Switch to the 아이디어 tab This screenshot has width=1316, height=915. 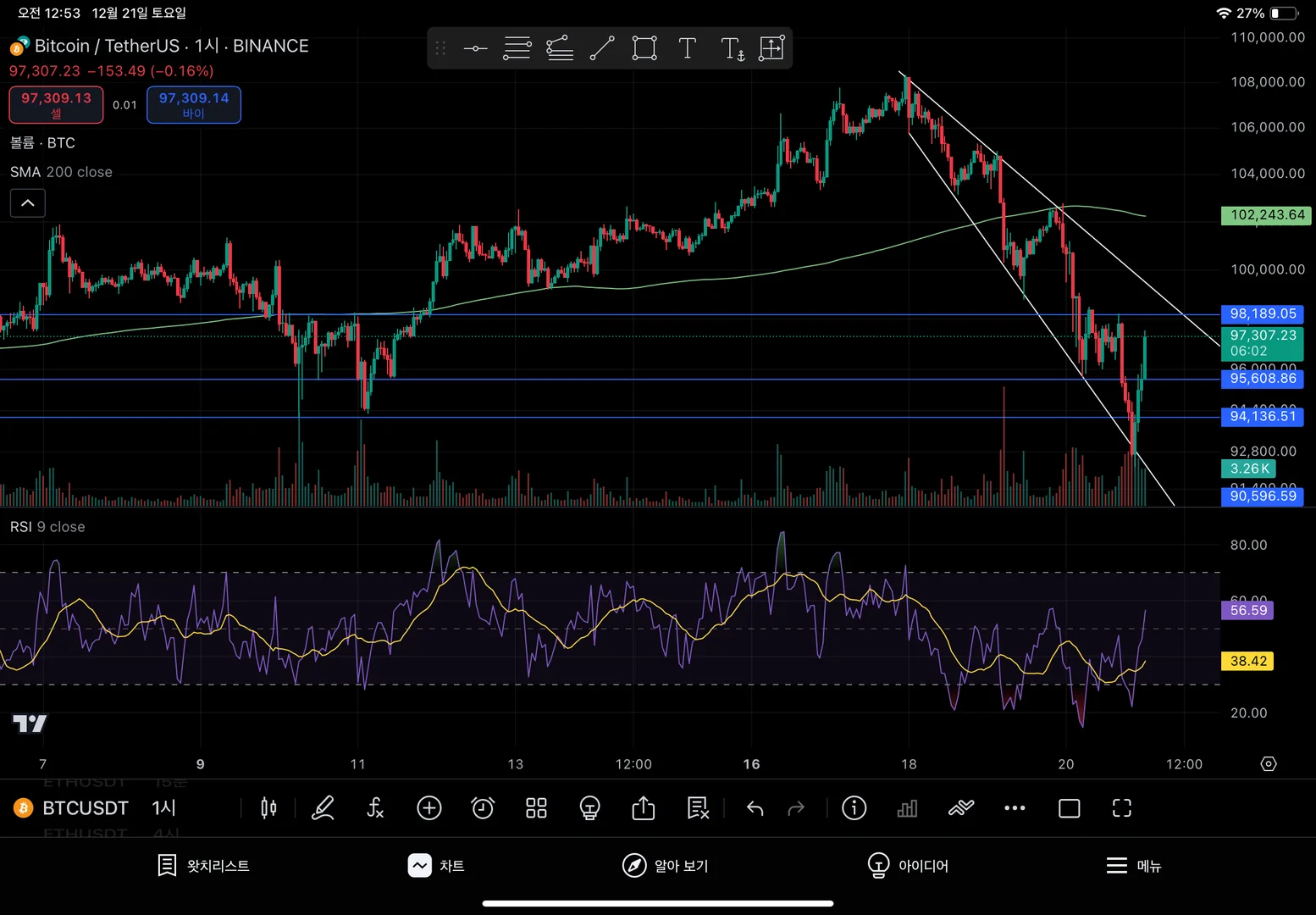[908, 866]
